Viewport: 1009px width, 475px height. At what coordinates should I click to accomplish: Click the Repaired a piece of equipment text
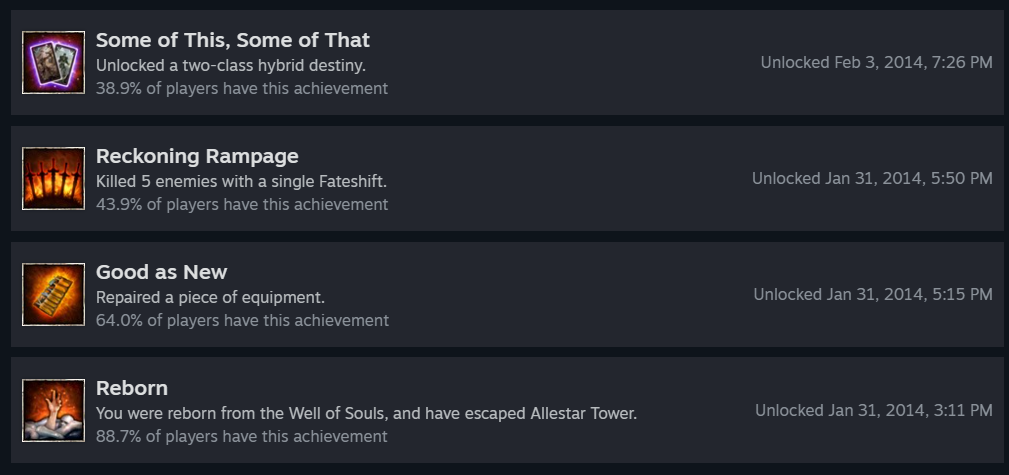[210, 298]
